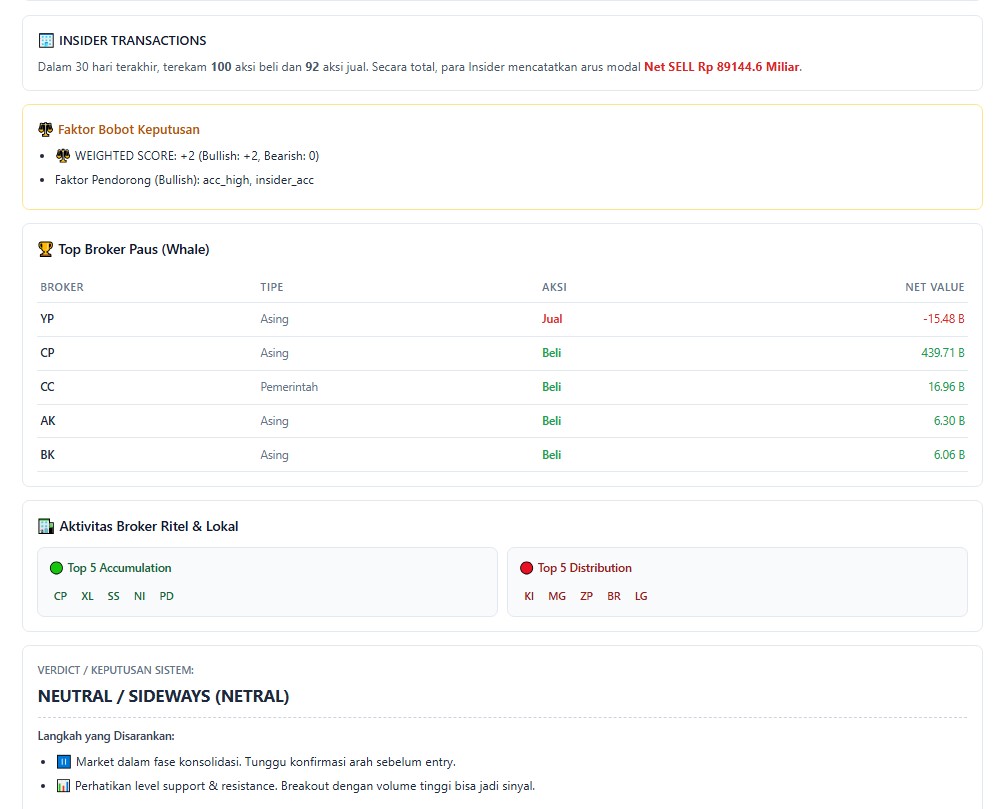Click distribution broker code KI
1005x809 pixels.
coord(529,596)
